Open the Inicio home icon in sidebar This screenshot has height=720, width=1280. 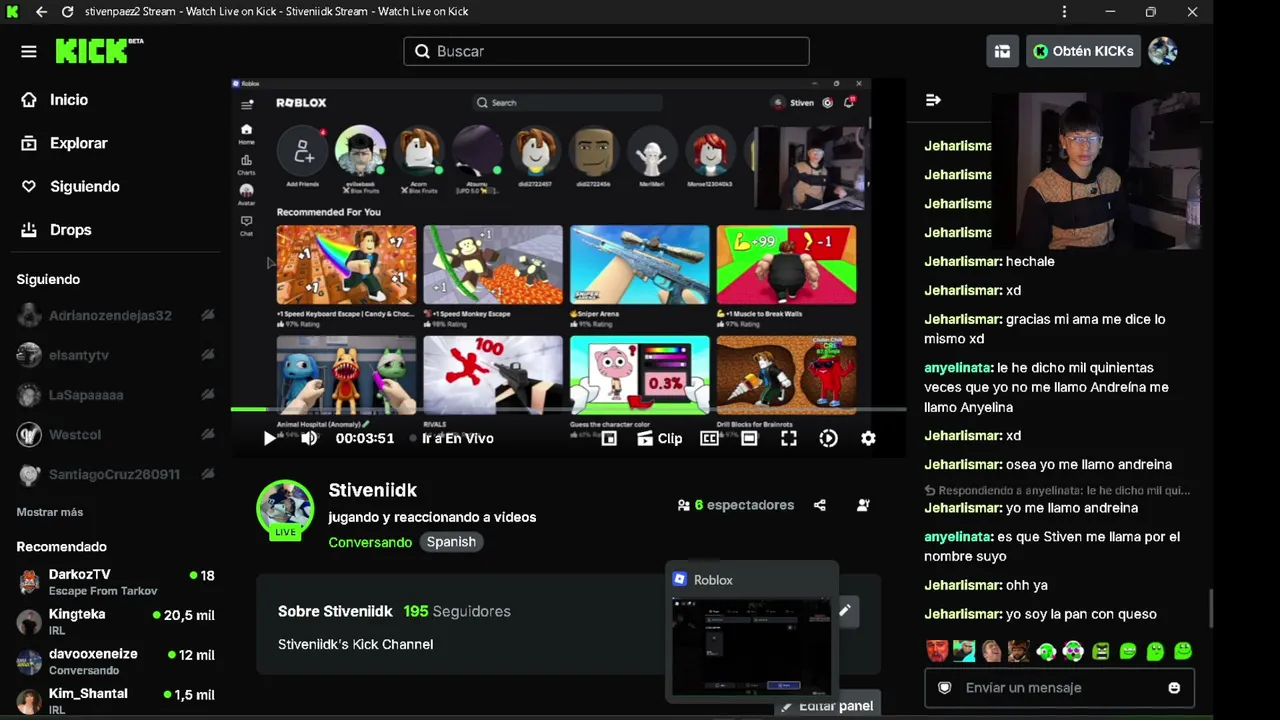[29, 100]
